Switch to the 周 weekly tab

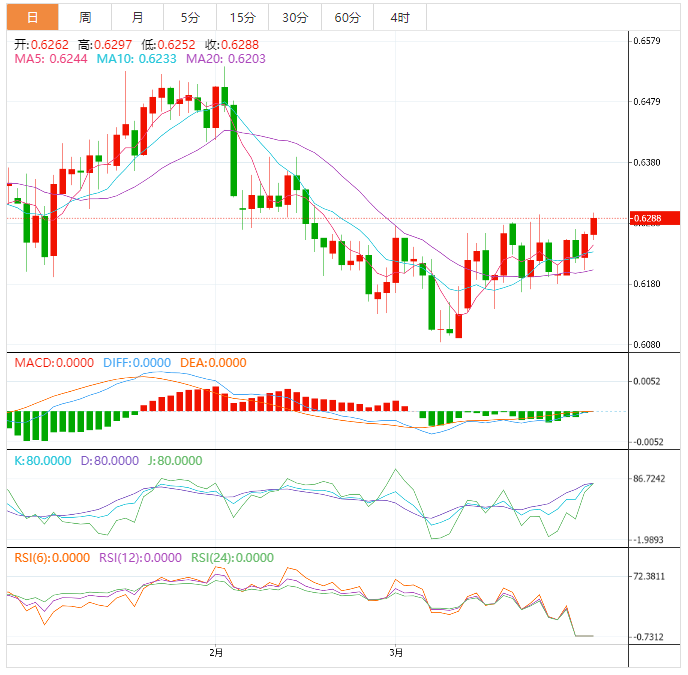85,18
